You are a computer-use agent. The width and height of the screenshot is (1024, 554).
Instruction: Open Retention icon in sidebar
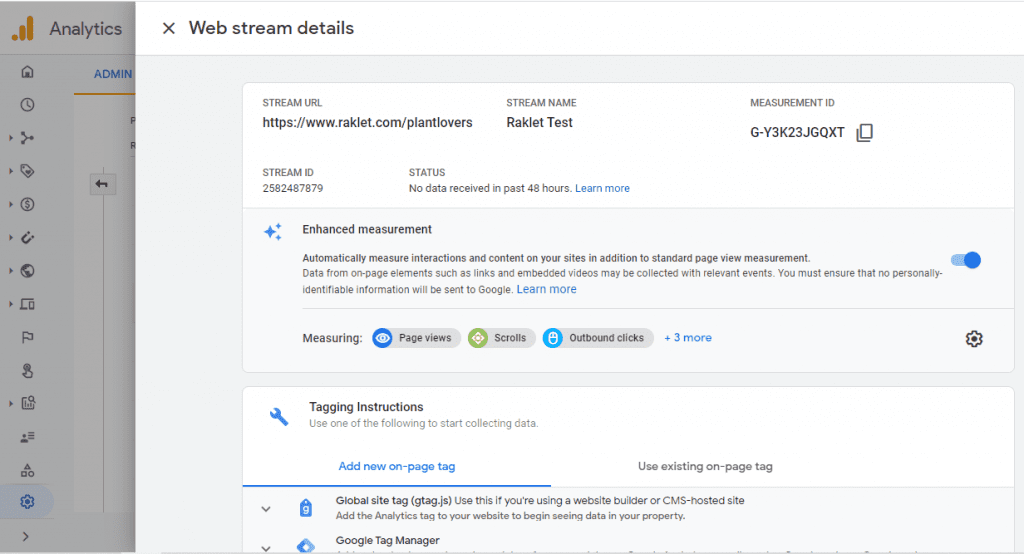(27, 238)
